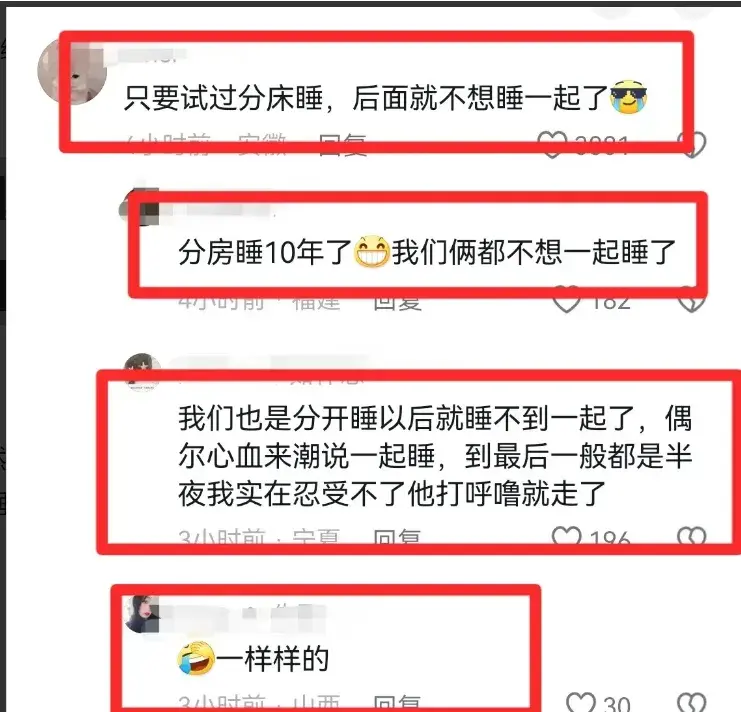Reply to the 宁夏 commenter

point(397,538)
